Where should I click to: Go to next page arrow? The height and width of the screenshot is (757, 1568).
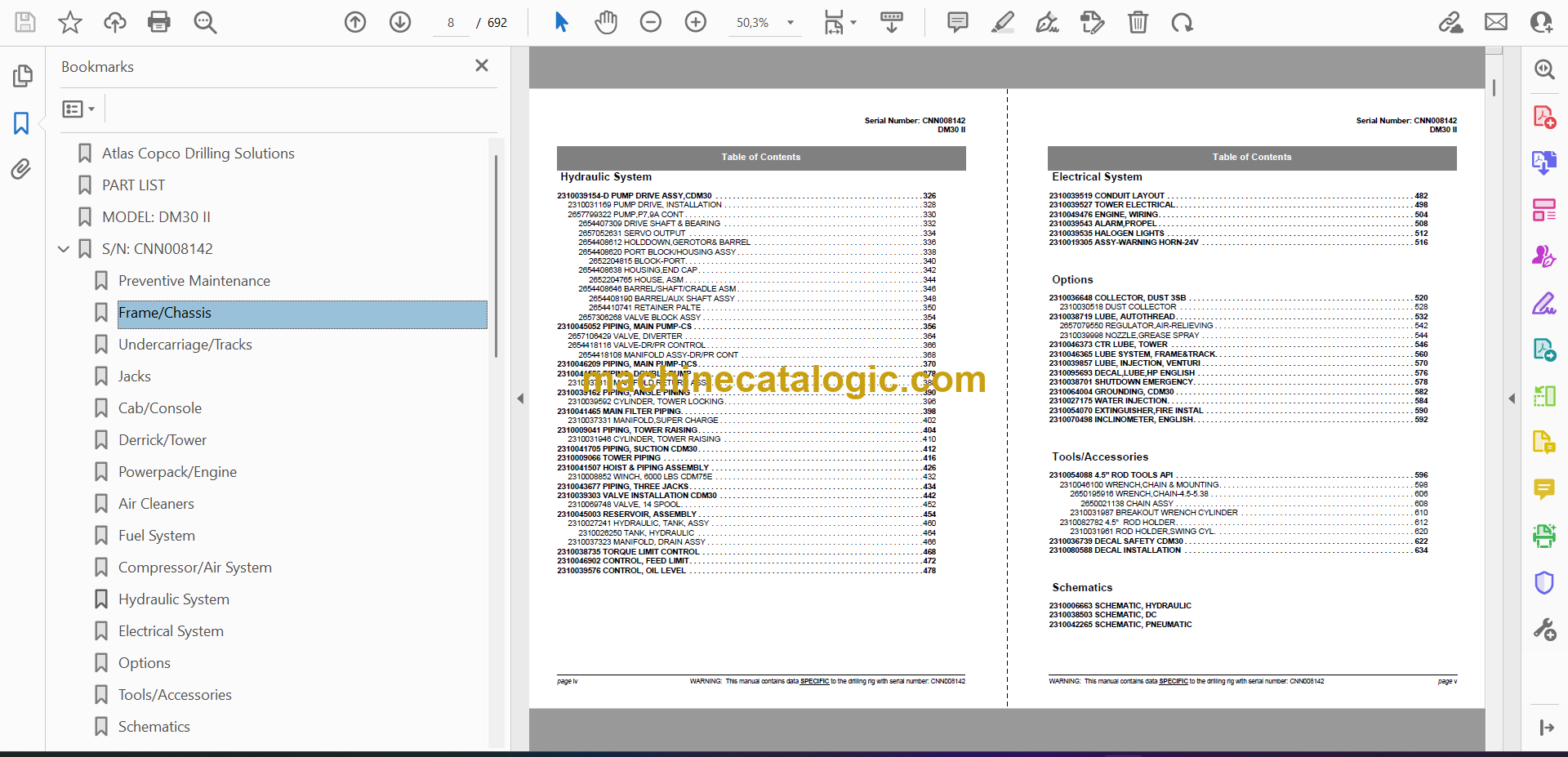pos(400,22)
